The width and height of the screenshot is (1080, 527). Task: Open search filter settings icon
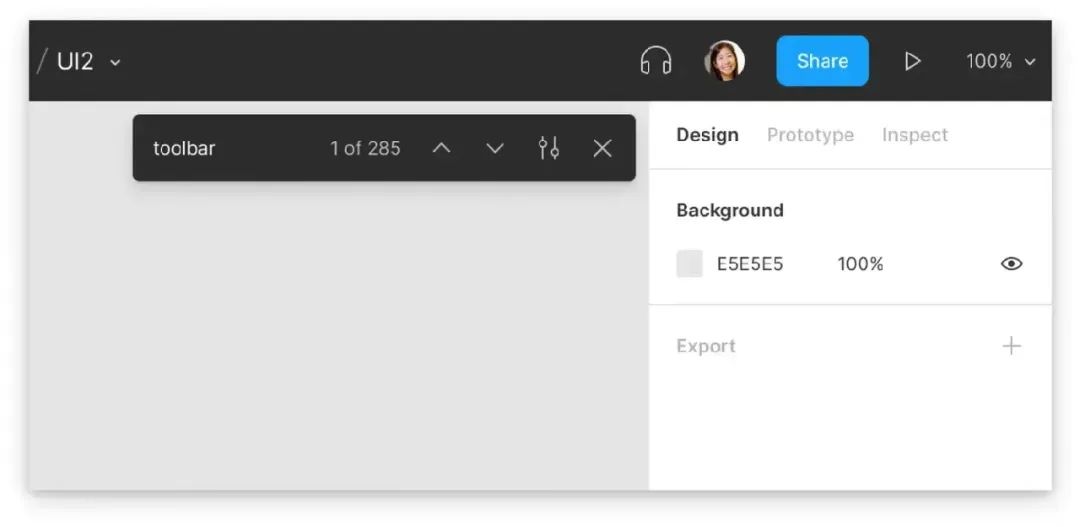click(x=548, y=148)
